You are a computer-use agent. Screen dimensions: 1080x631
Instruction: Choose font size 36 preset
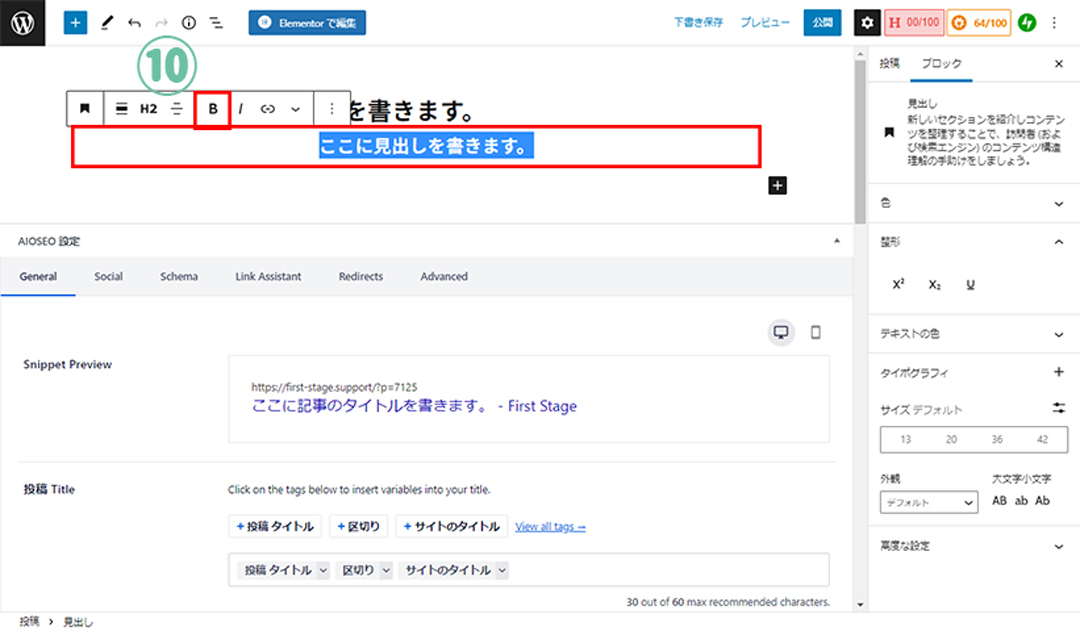(997, 439)
